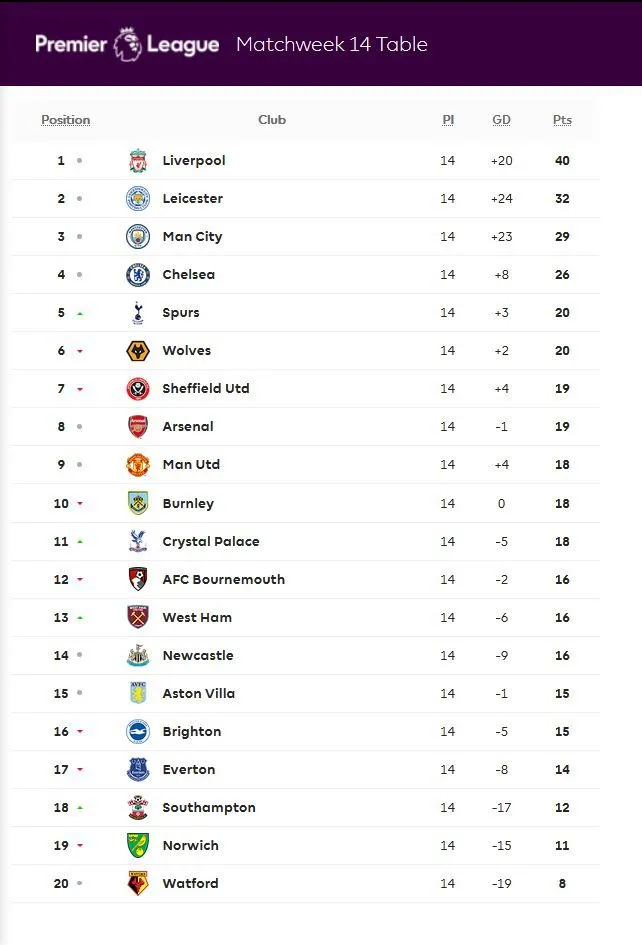
Task: Click the Norwich canary badge
Action: (138, 846)
